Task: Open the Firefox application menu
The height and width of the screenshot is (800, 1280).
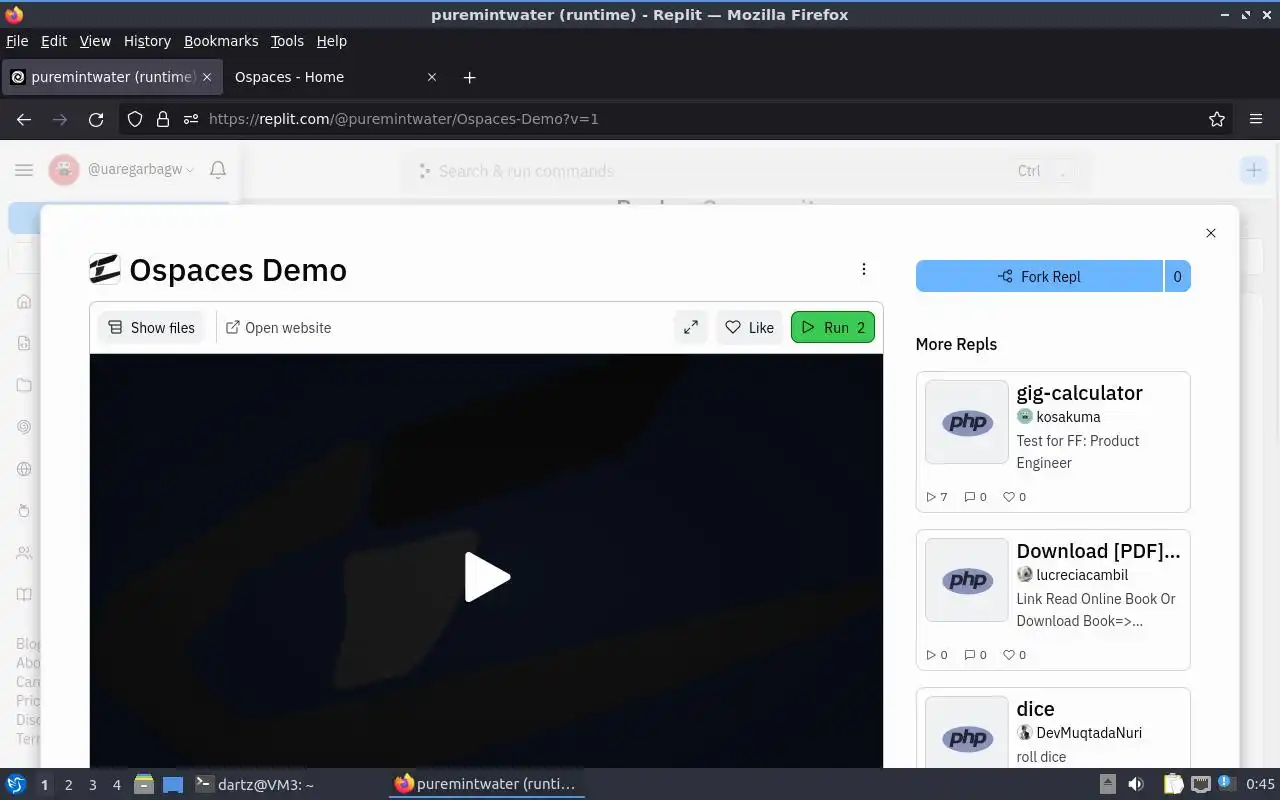Action: click(1256, 119)
